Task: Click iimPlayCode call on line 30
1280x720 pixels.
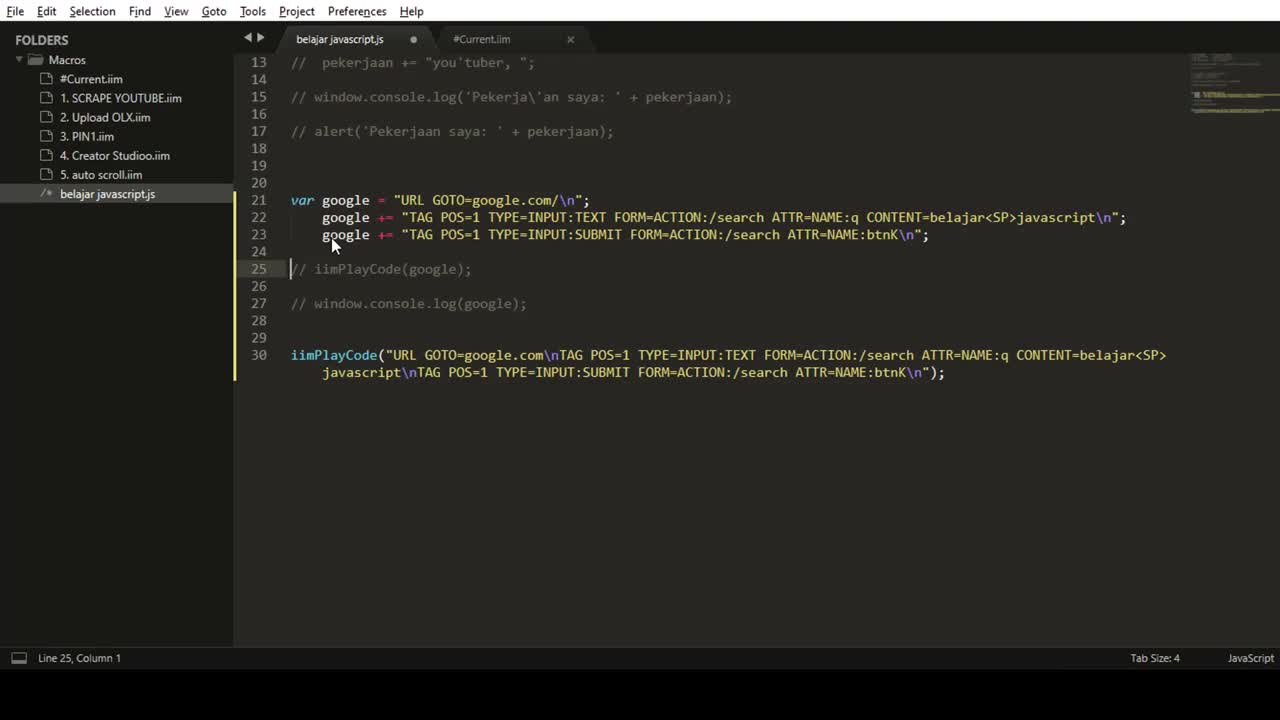Action: click(x=334, y=355)
